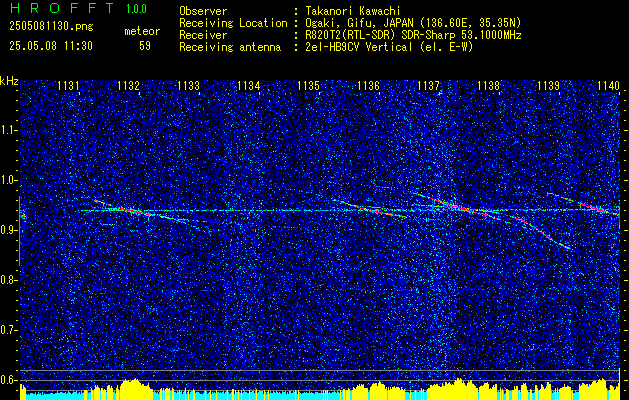Click time marker 1132
This screenshot has width=629, height=400.
pyautogui.click(x=128, y=85)
